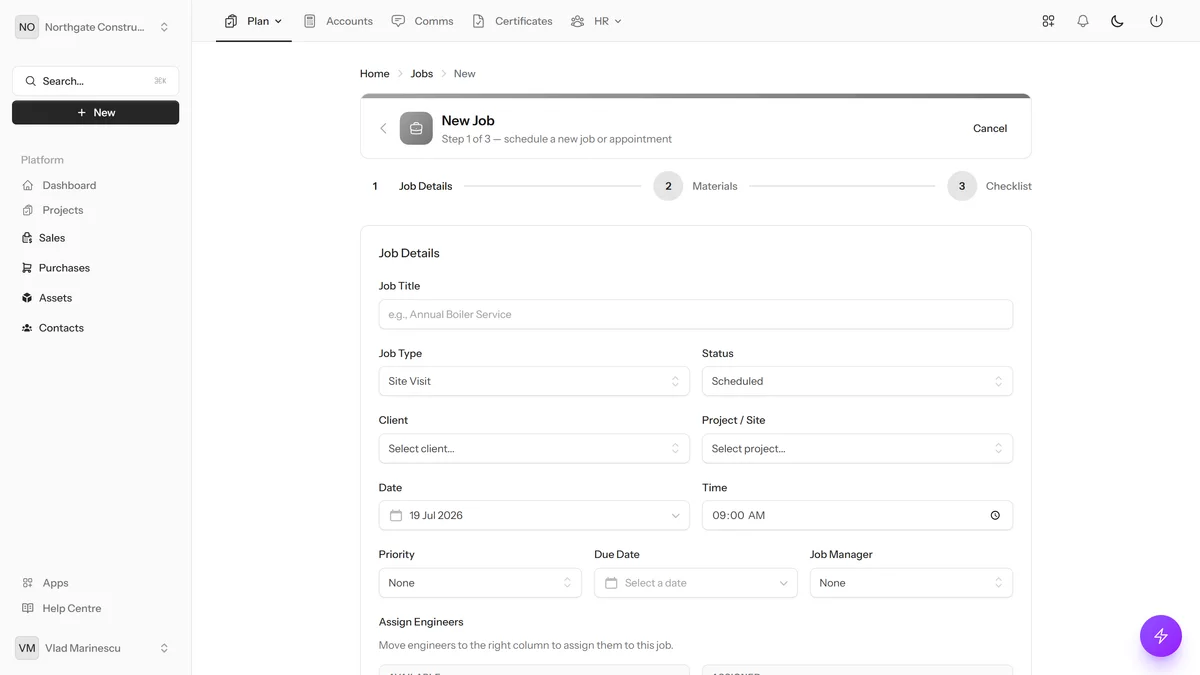
Task: Click the briefcase New Job icon
Action: coord(416,128)
